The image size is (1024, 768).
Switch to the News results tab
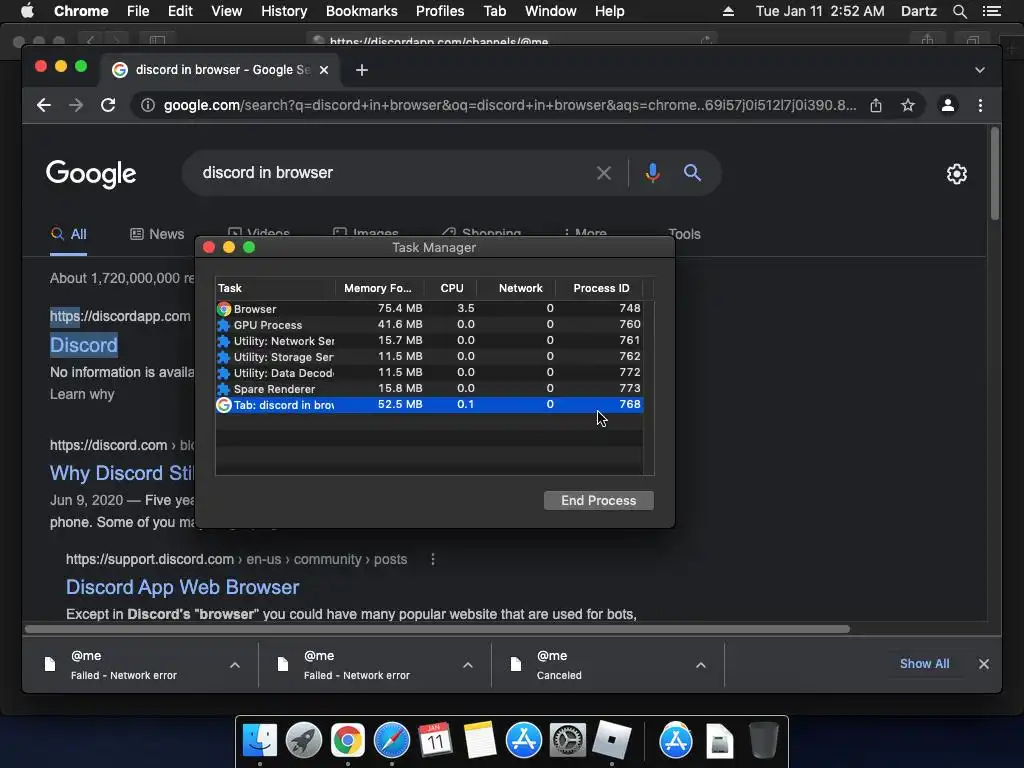[157, 234]
